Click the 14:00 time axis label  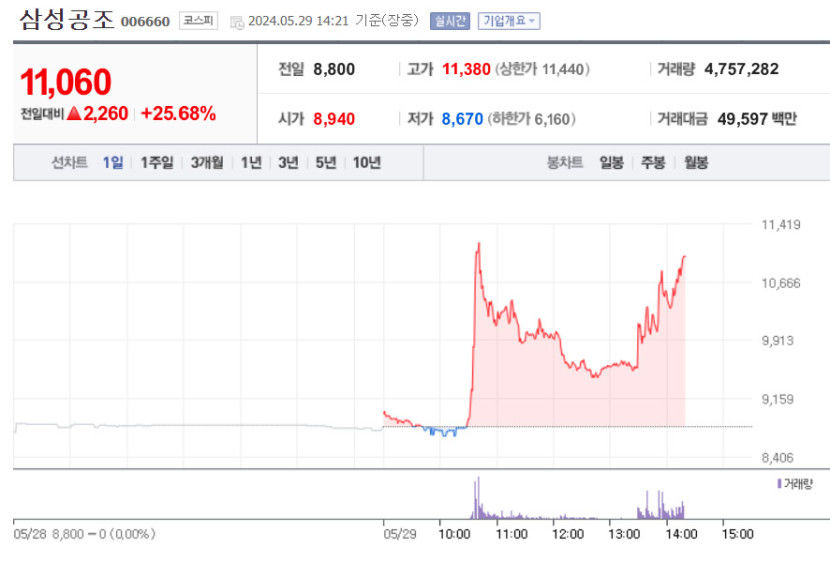[x=681, y=534]
